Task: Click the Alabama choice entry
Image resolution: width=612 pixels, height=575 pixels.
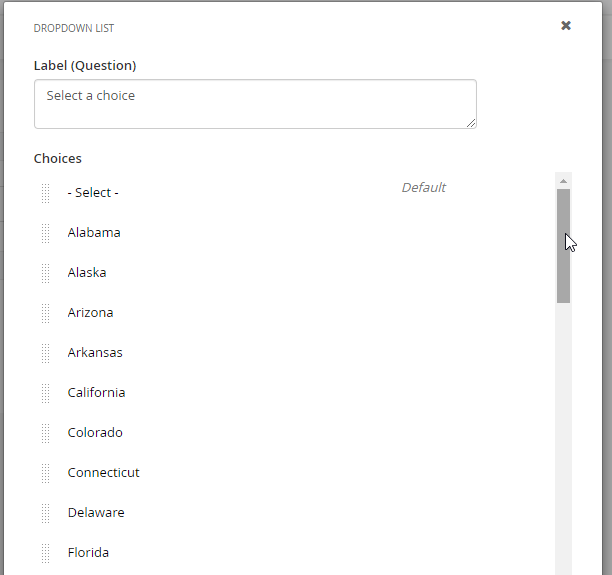Action: click(94, 233)
